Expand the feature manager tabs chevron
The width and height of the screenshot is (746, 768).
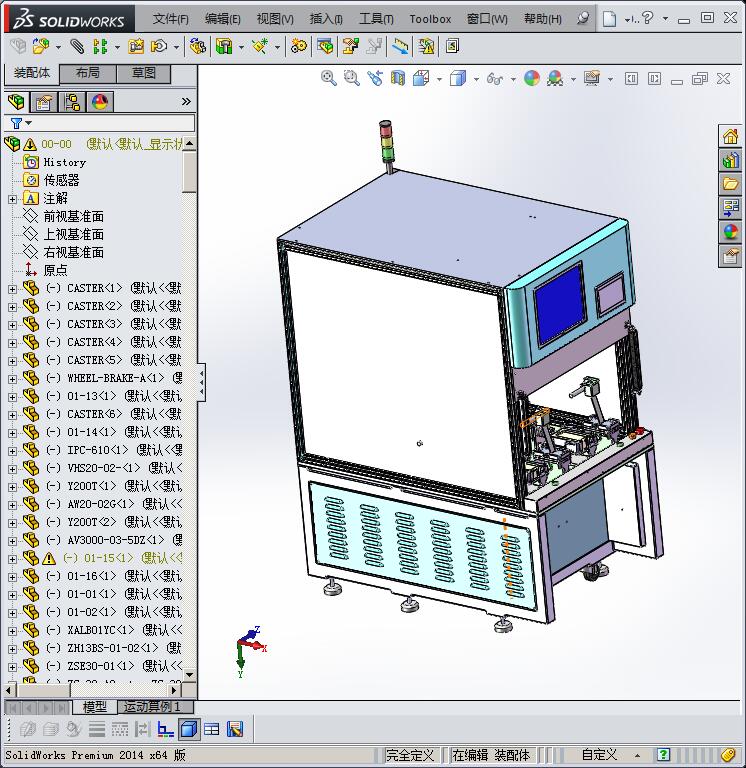(186, 102)
